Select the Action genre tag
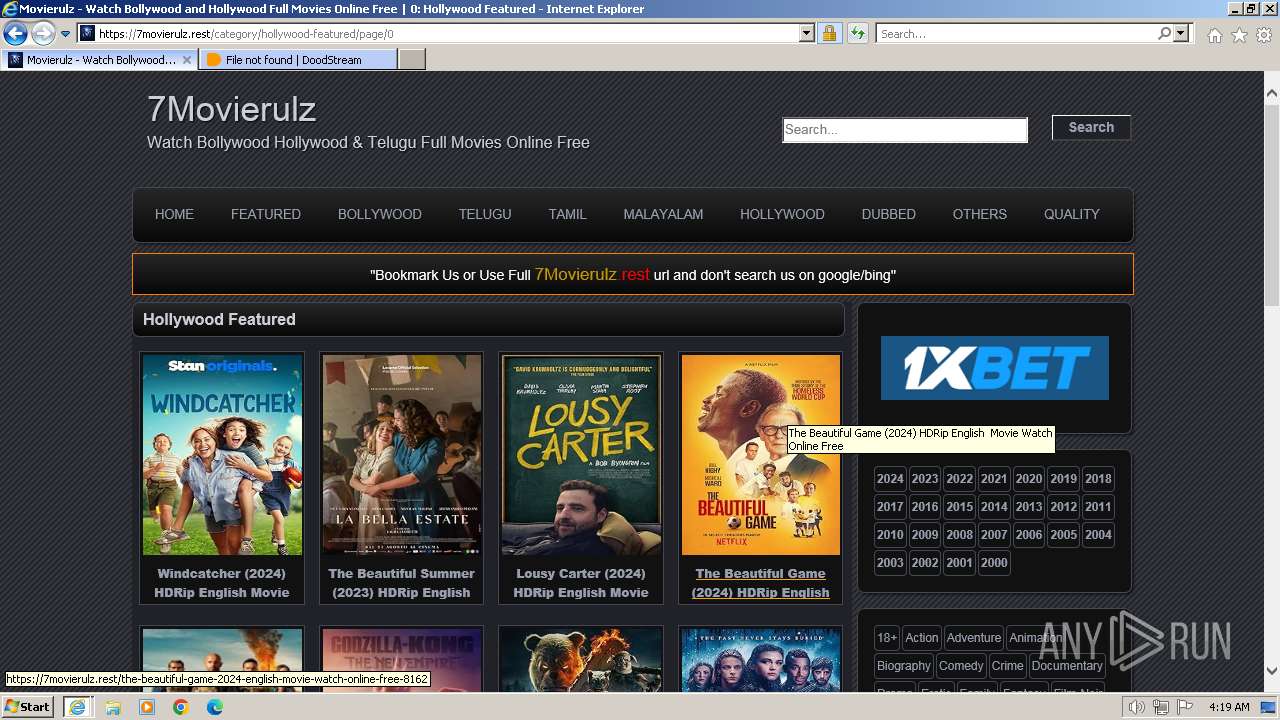The width and height of the screenshot is (1280, 720). coord(922,638)
